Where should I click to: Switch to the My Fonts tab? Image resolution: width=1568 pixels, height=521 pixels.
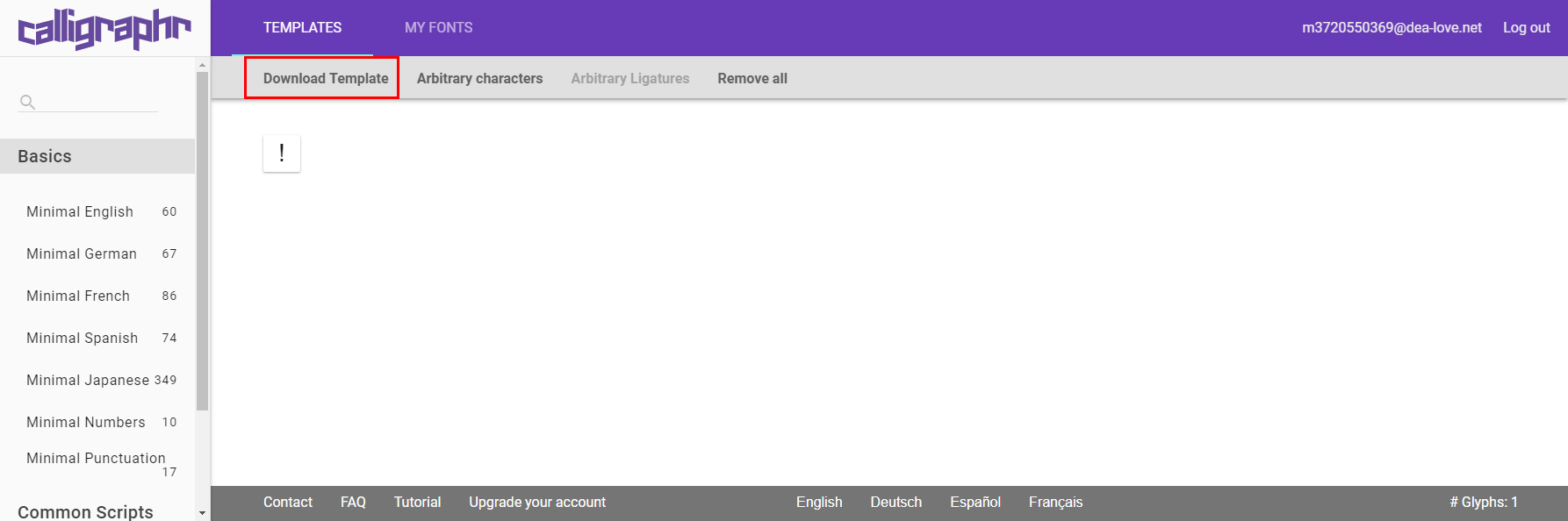tap(438, 28)
